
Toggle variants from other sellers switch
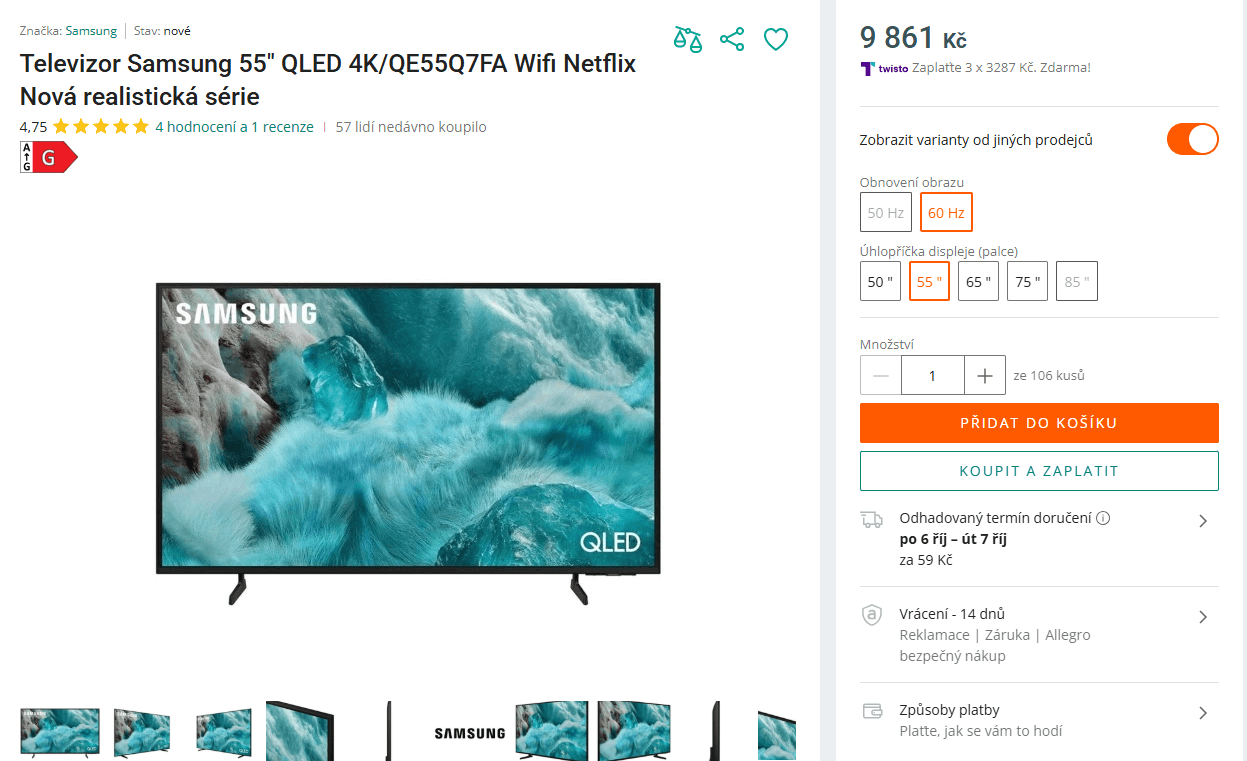pyautogui.click(x=1192, y=139)
